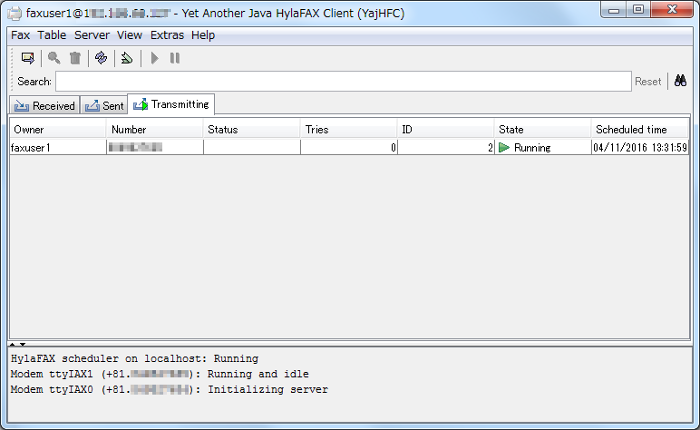Click the trash Delete fax icon
This screenshot has width=700, height=430.
[x=75, y=58]
